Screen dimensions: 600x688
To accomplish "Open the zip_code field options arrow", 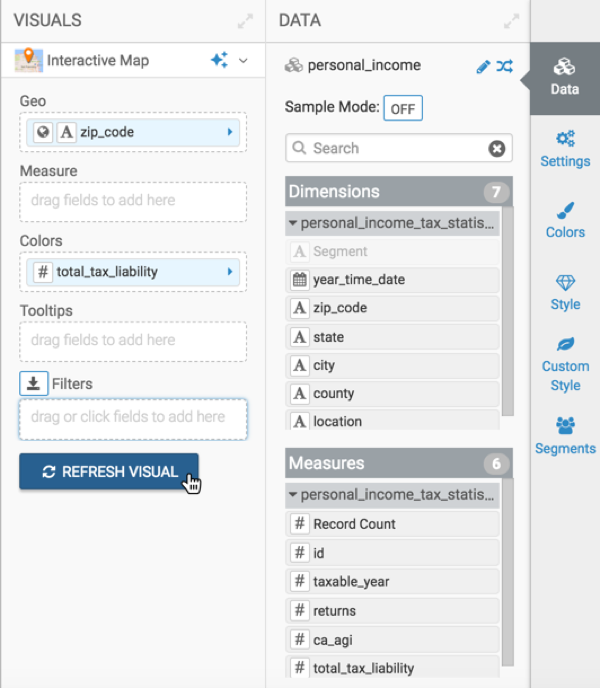I will 231,132.
